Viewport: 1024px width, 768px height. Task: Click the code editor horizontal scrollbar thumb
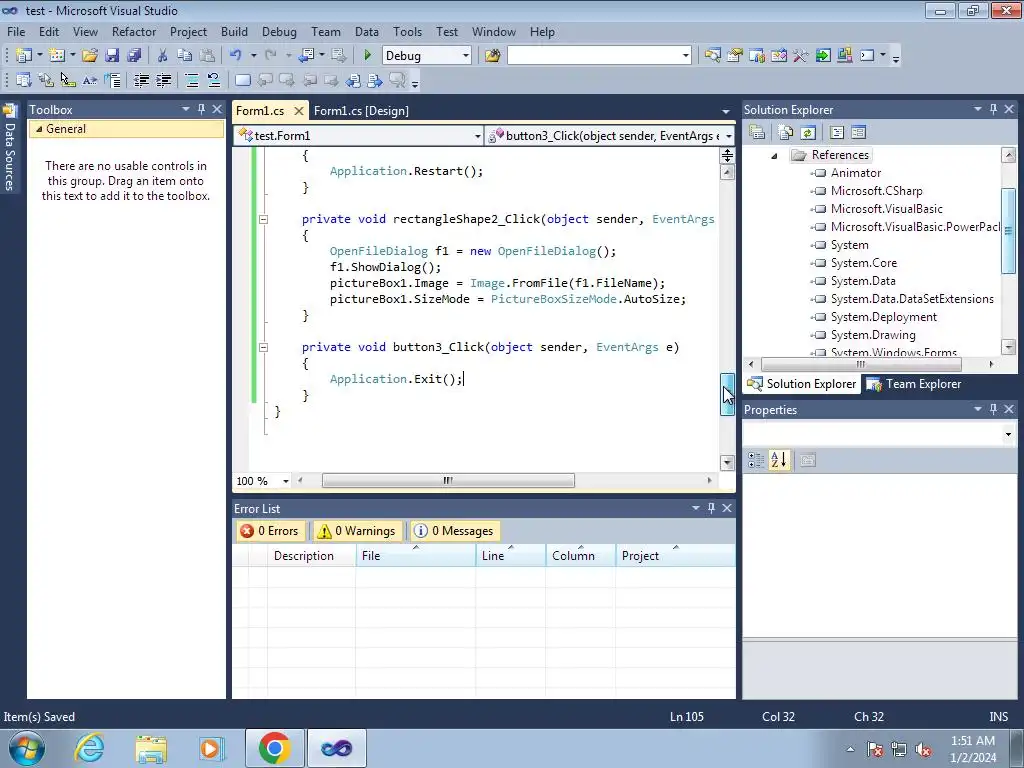point(448,481)
